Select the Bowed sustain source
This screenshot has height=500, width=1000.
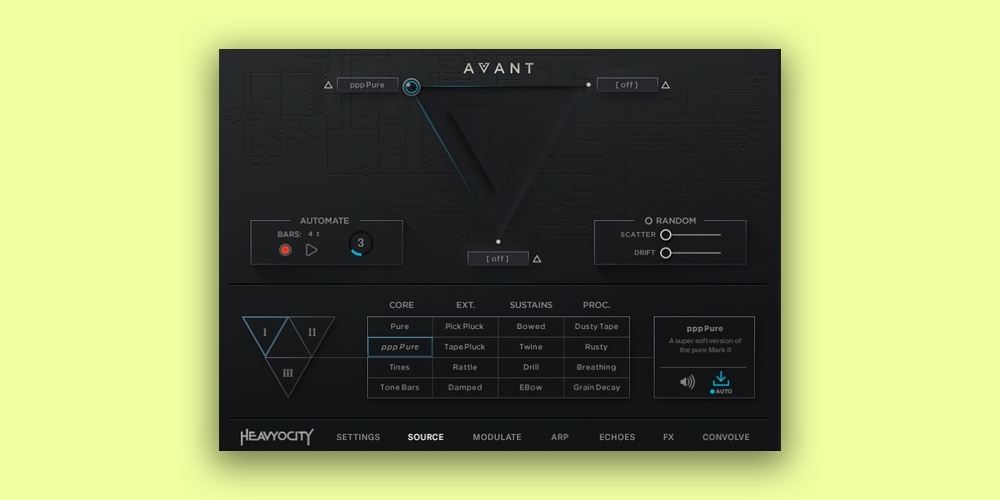531,327
